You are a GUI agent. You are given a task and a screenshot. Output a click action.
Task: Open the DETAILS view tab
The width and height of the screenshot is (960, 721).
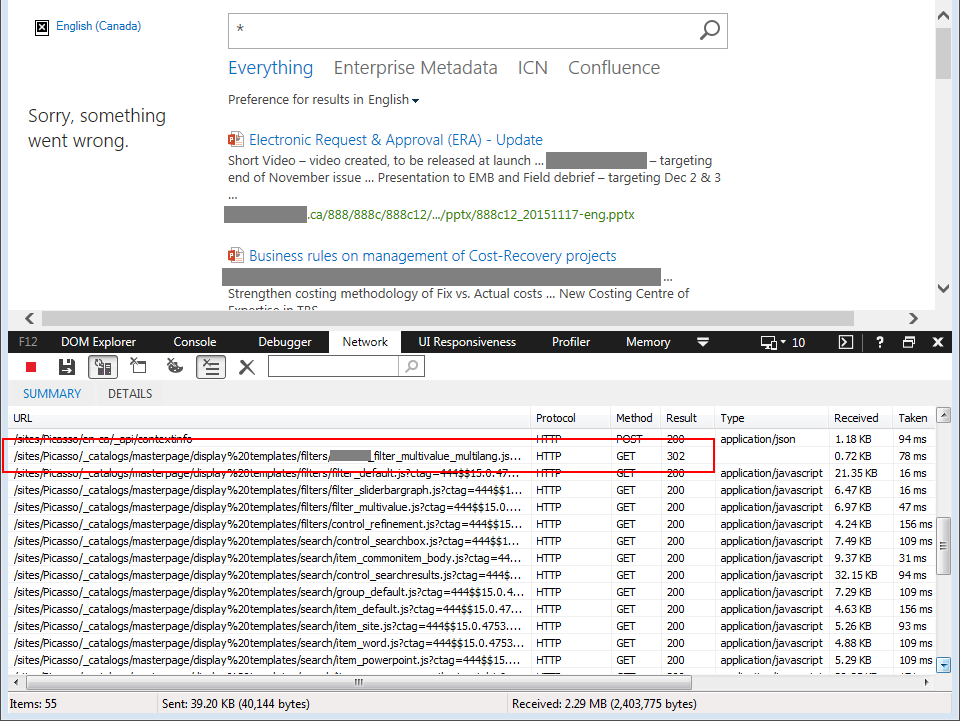tap(130, 394)
